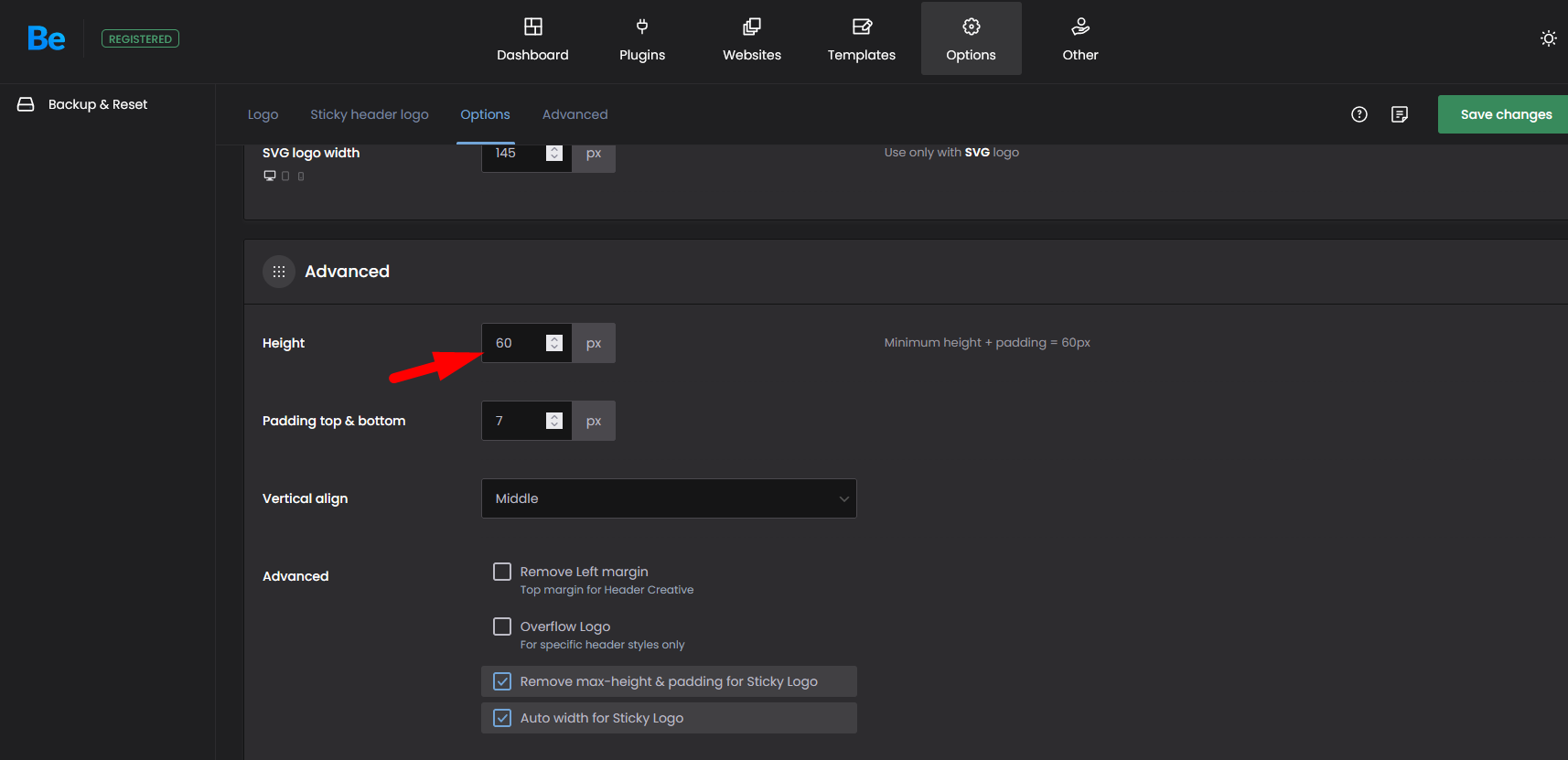Image resolution: width=1568 pixels, height=760 pixels.
Task: Select the Options section
Action: [972, 39]
